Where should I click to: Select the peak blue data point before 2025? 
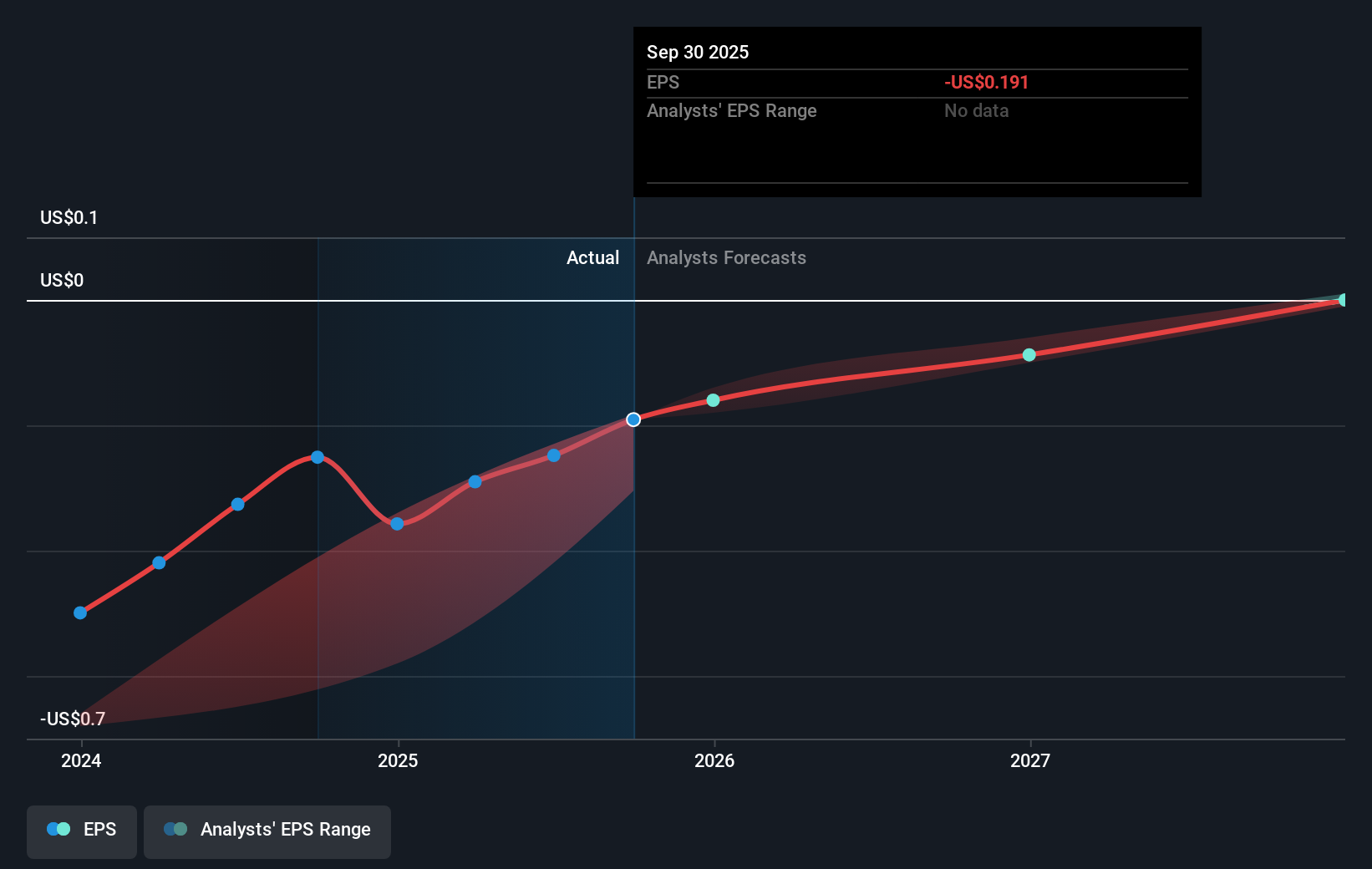[x=318, y=457]
